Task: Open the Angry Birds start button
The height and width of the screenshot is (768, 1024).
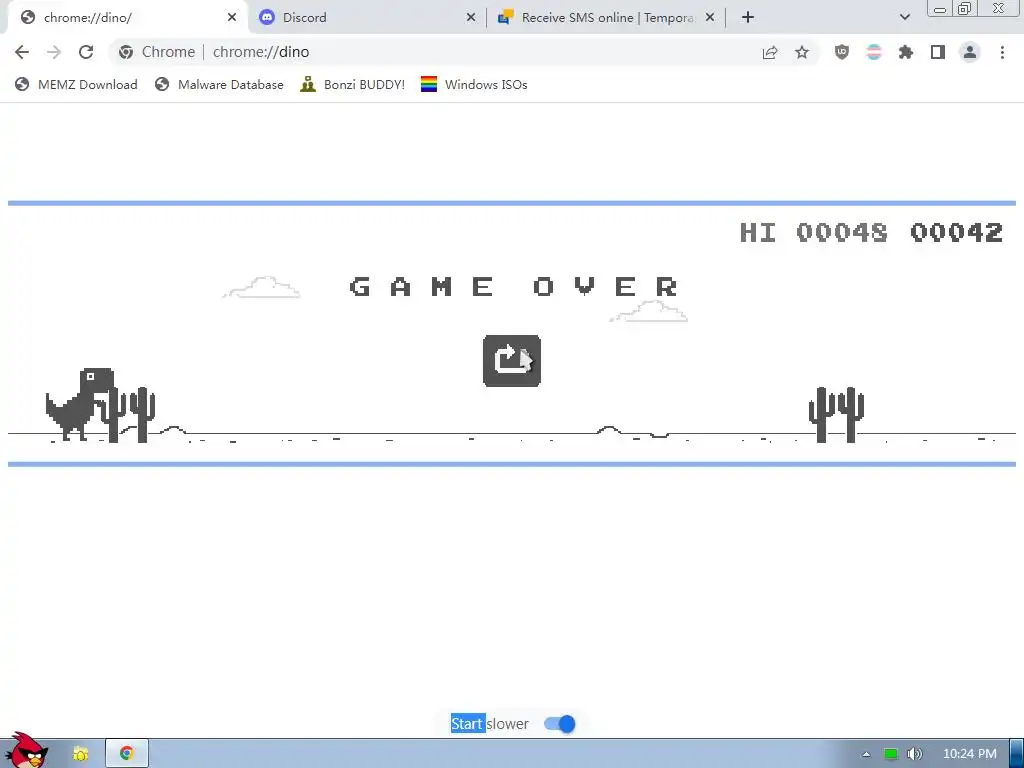Action: [x=27, y=750]
